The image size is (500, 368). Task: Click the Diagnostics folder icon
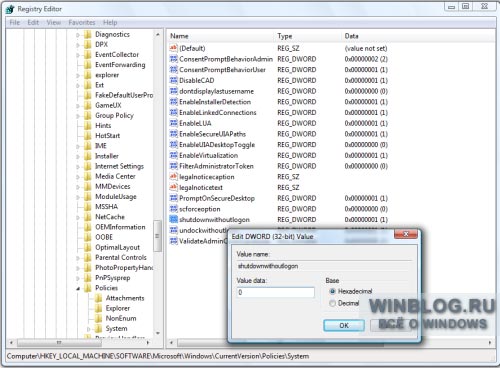click(88, 34)
